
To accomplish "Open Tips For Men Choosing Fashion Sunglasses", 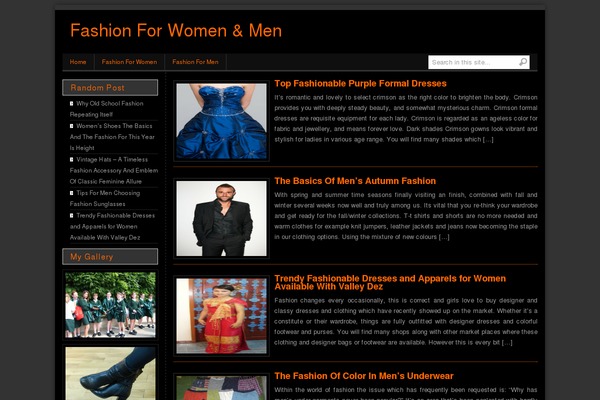I will click(105, 198).
